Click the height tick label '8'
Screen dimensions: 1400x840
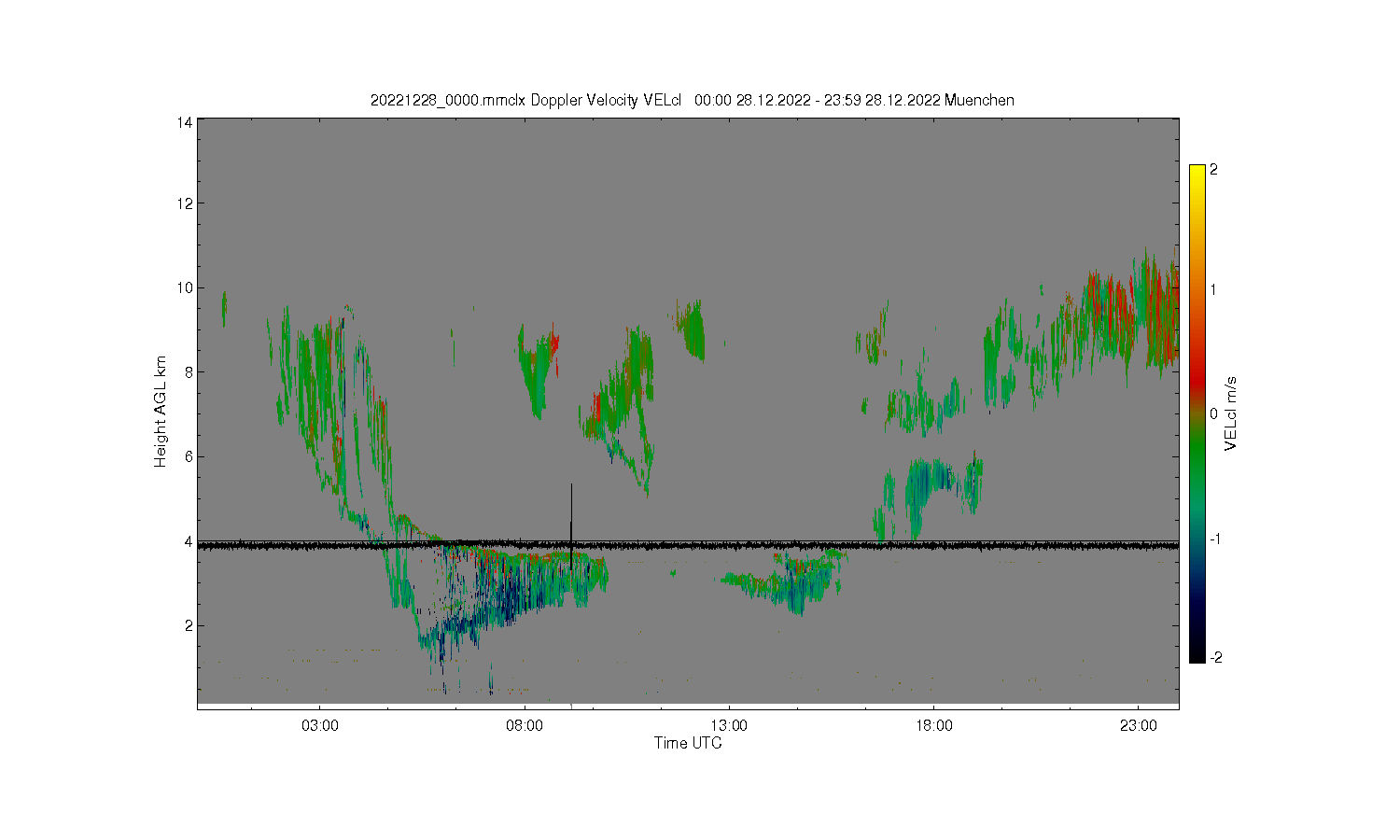coord(189,372)
